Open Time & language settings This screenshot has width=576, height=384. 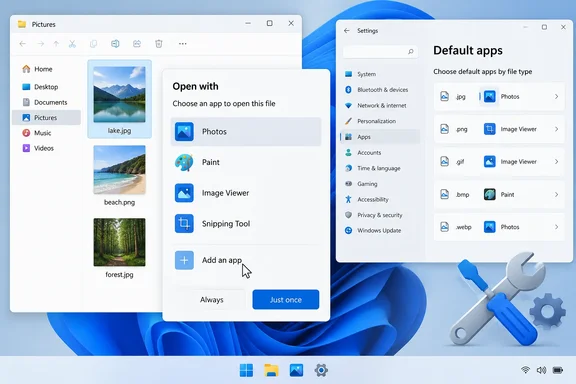point(380,168)
